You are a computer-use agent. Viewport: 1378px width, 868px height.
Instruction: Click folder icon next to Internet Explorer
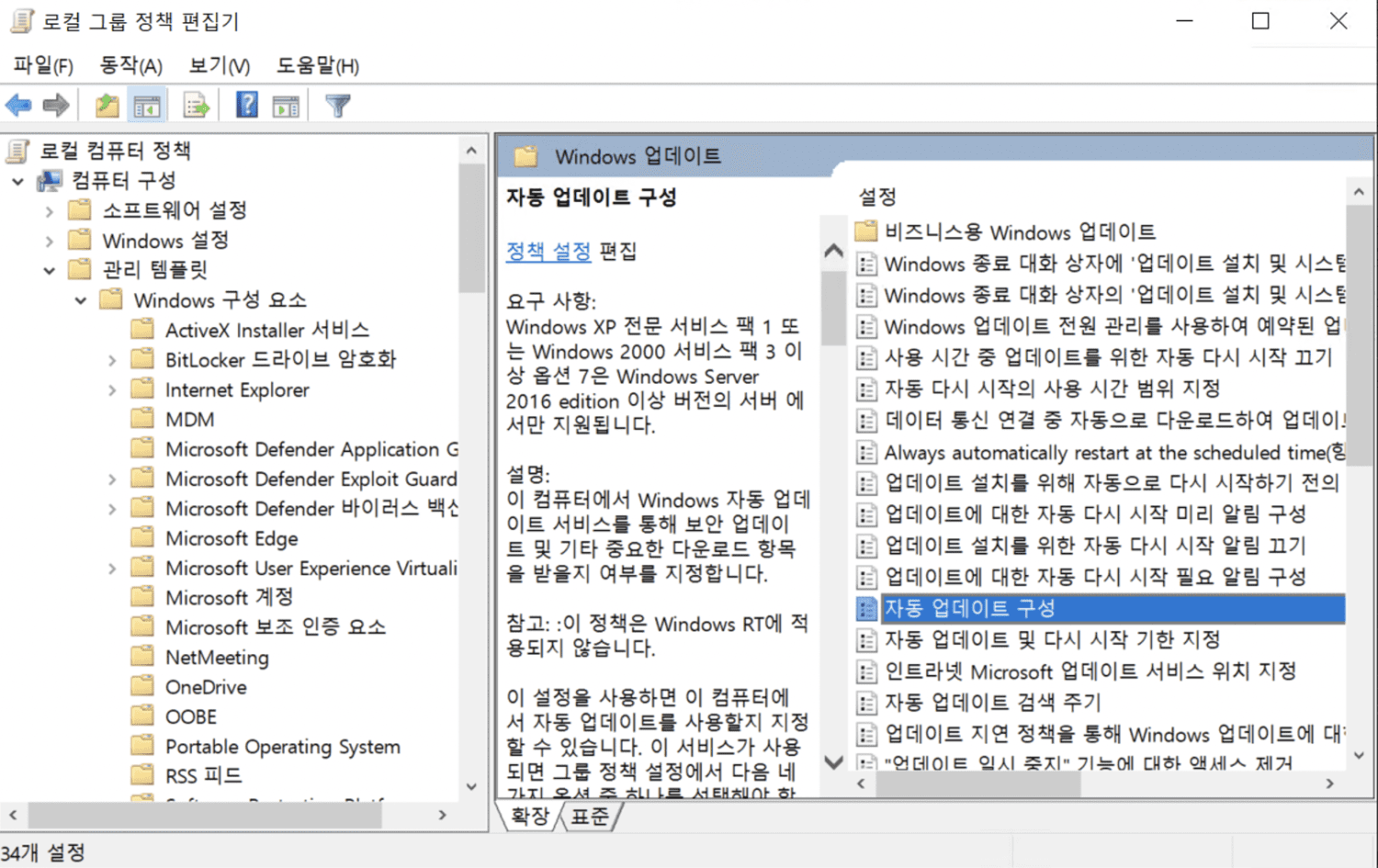[142, 389]
